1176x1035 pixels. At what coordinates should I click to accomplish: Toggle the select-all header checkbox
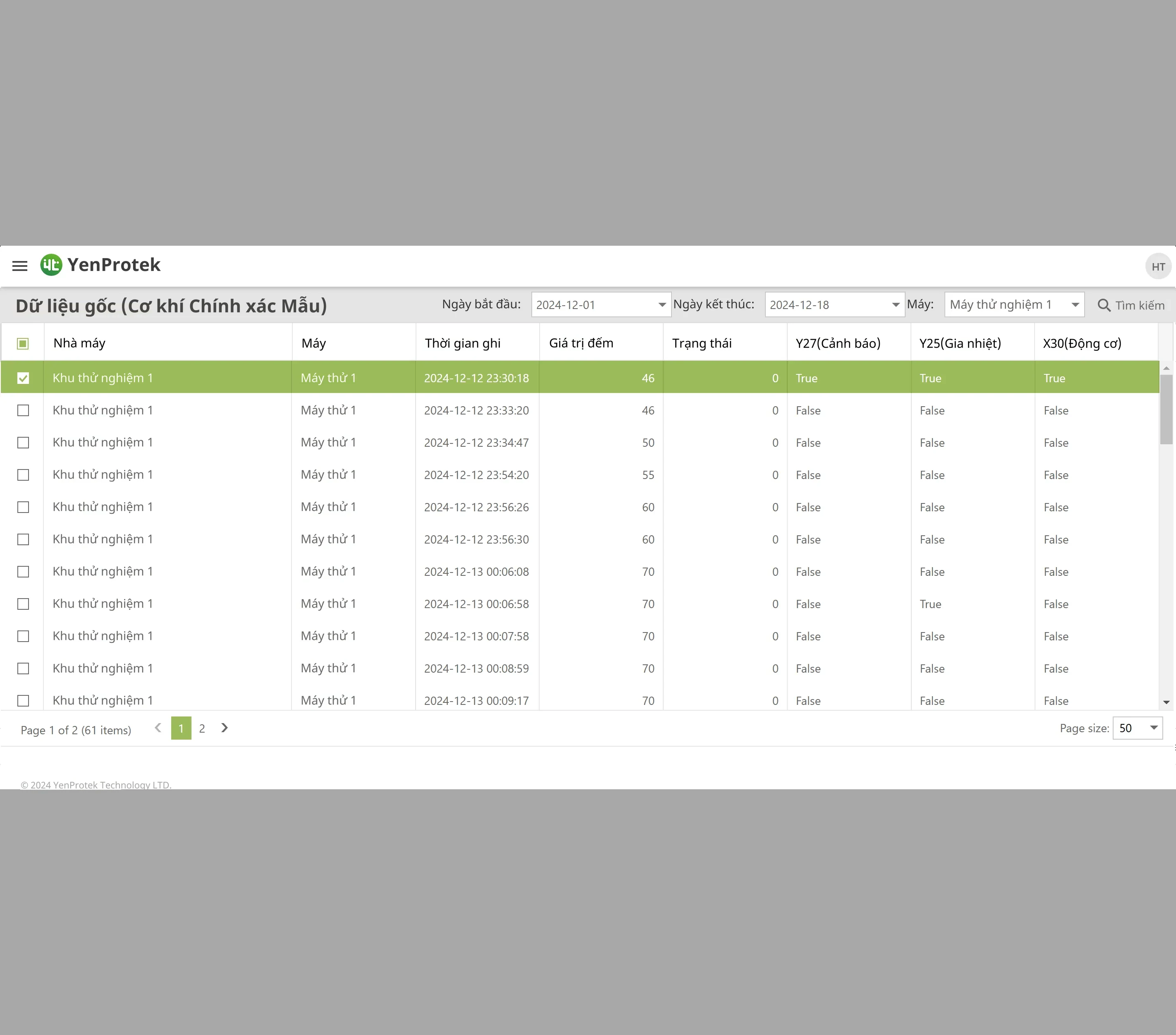pyautogui.click(x=23, y=344)
